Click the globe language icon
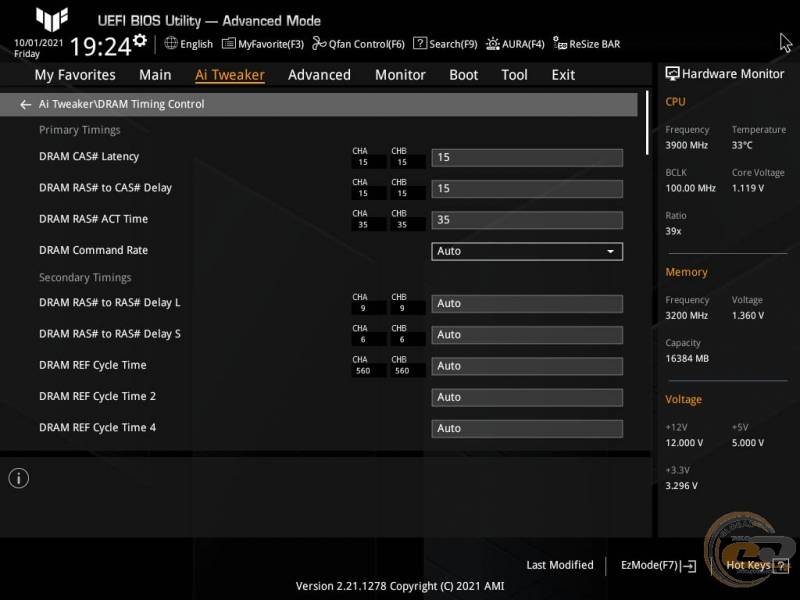The height and width of the screenshot is (600, 800). [171, 43]
